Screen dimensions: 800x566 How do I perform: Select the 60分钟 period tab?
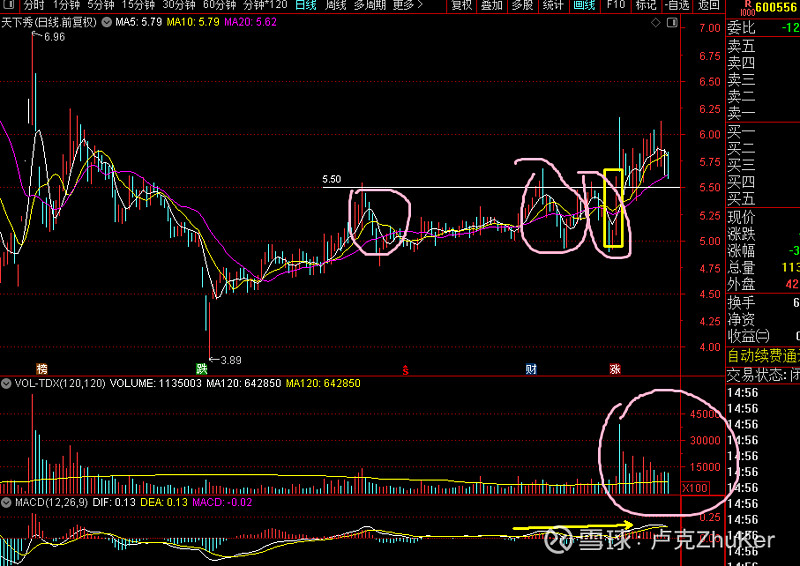point(219,5)
